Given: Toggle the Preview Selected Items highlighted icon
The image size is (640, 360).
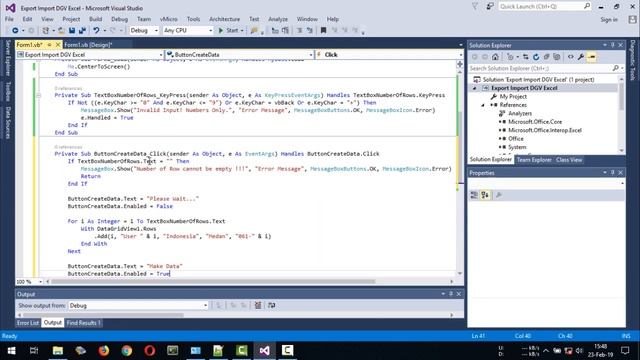Looking at the screenshot, I should pos(591,57).
